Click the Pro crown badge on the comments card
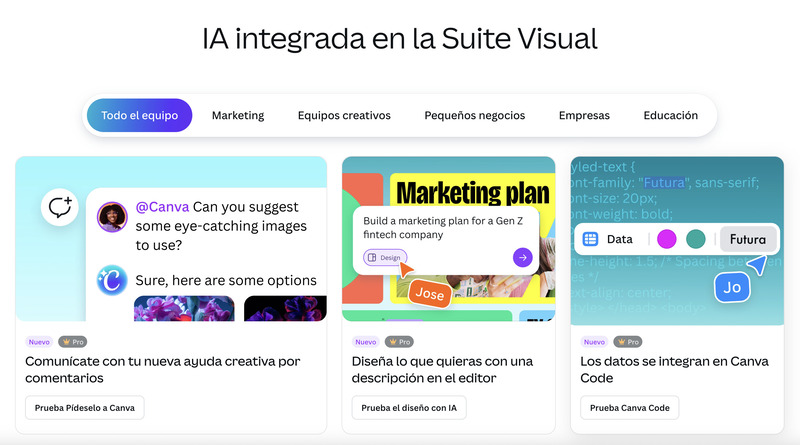 (x=72, y=342)
